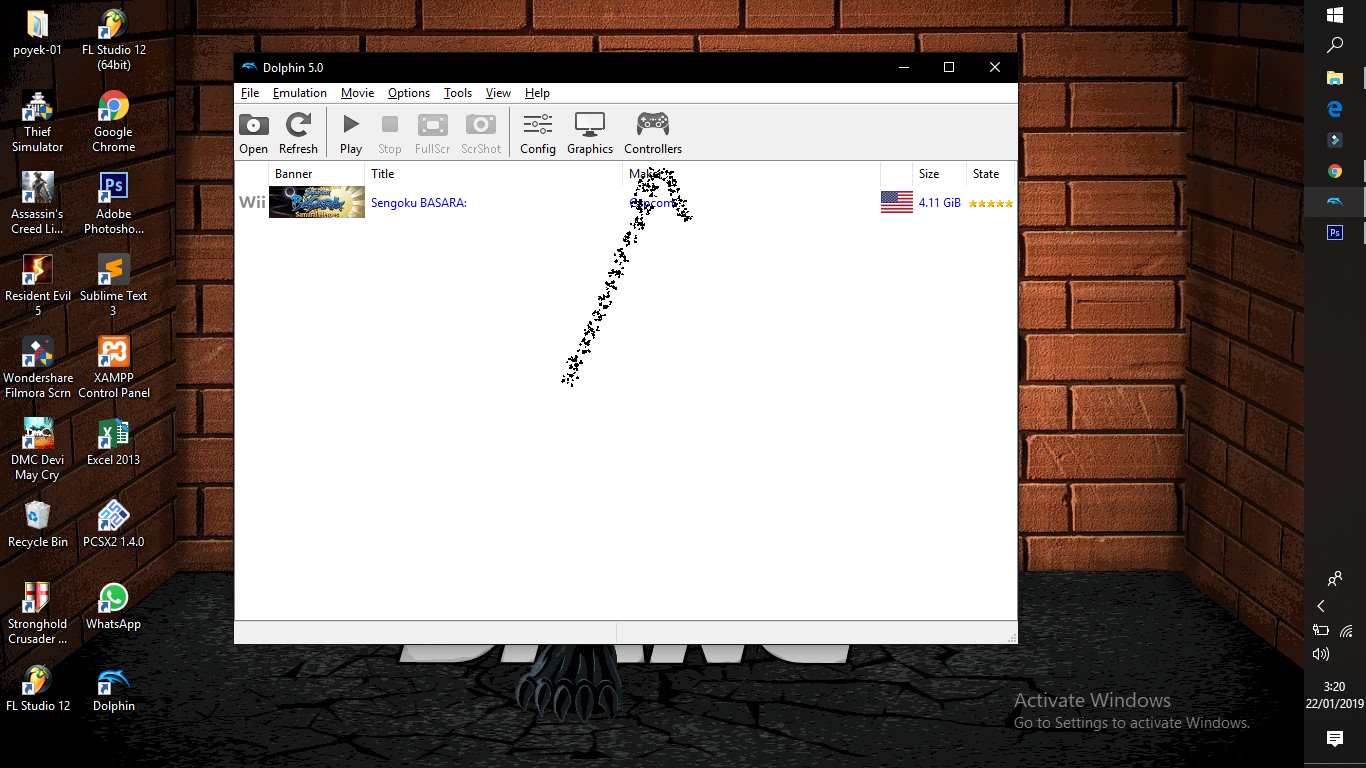
Task: Refresh the game list
Action: click(x=298, y=134)
